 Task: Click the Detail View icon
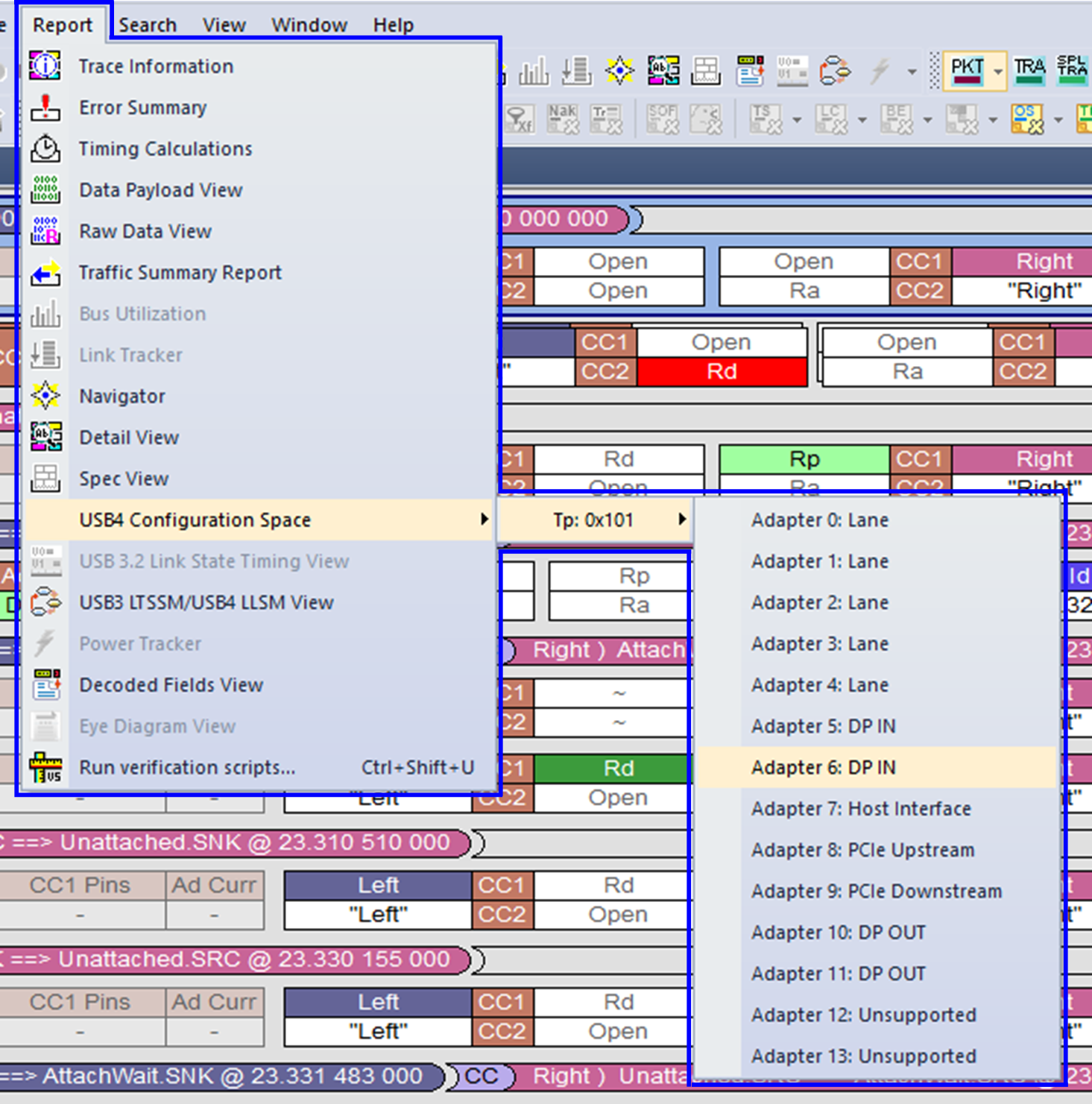coord(45,437)
